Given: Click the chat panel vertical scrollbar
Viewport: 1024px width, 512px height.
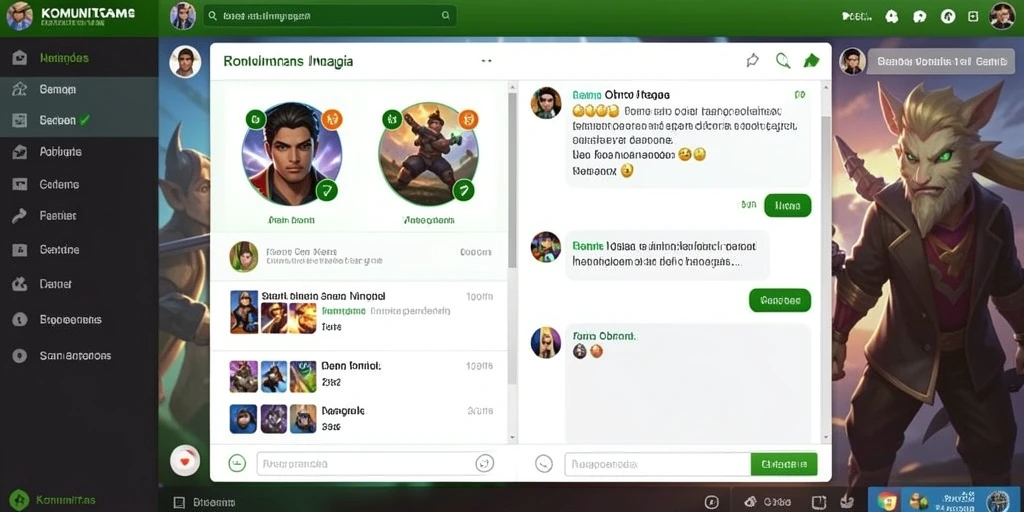Looking at the screenshot, I should pos(826,261).
